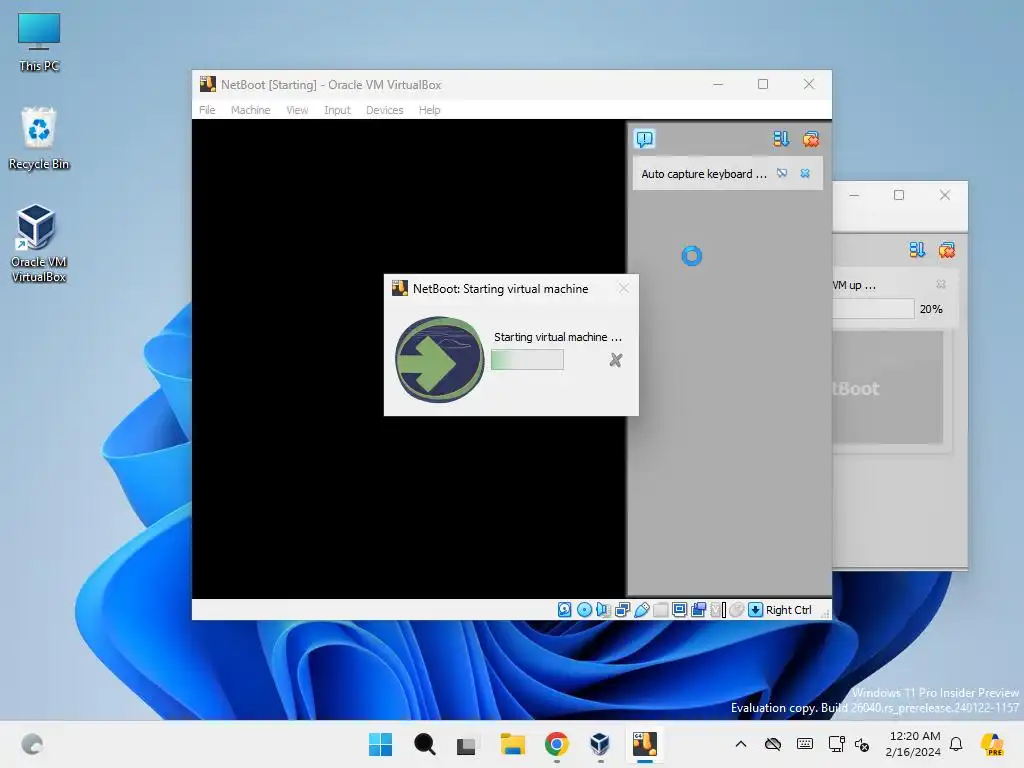1024x768 pixels.
Task: Open the Machine menu
Action: coord(250,110)
